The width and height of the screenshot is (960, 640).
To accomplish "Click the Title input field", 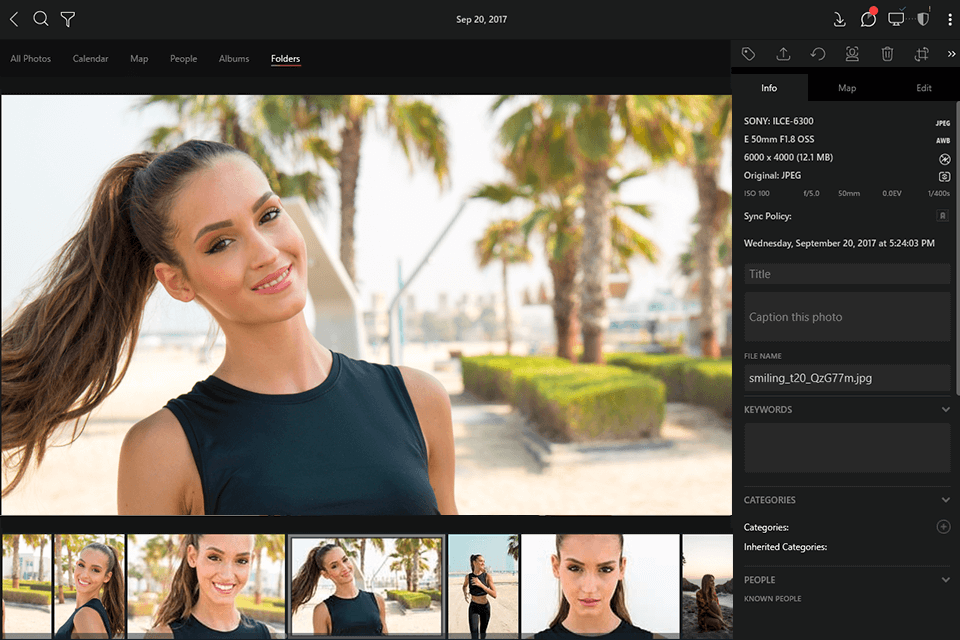I will click(847, 274).
